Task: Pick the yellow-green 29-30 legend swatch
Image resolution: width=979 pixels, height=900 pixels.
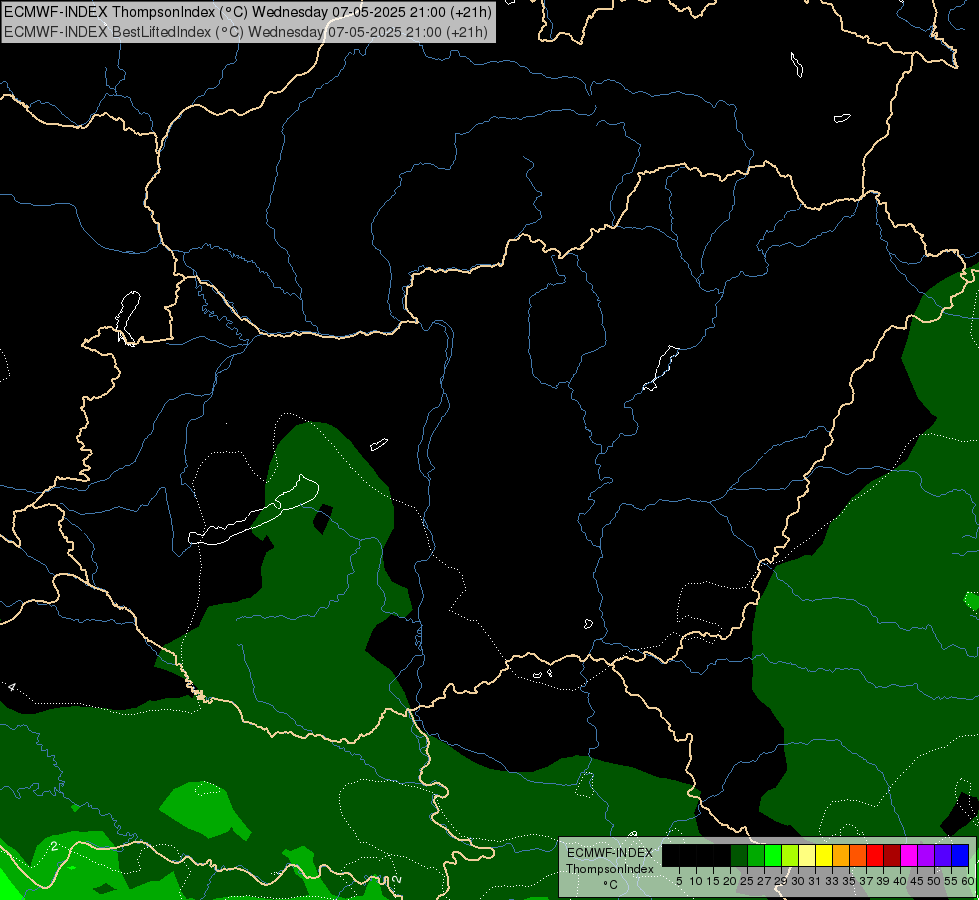Action: click(x=790, y=855)
